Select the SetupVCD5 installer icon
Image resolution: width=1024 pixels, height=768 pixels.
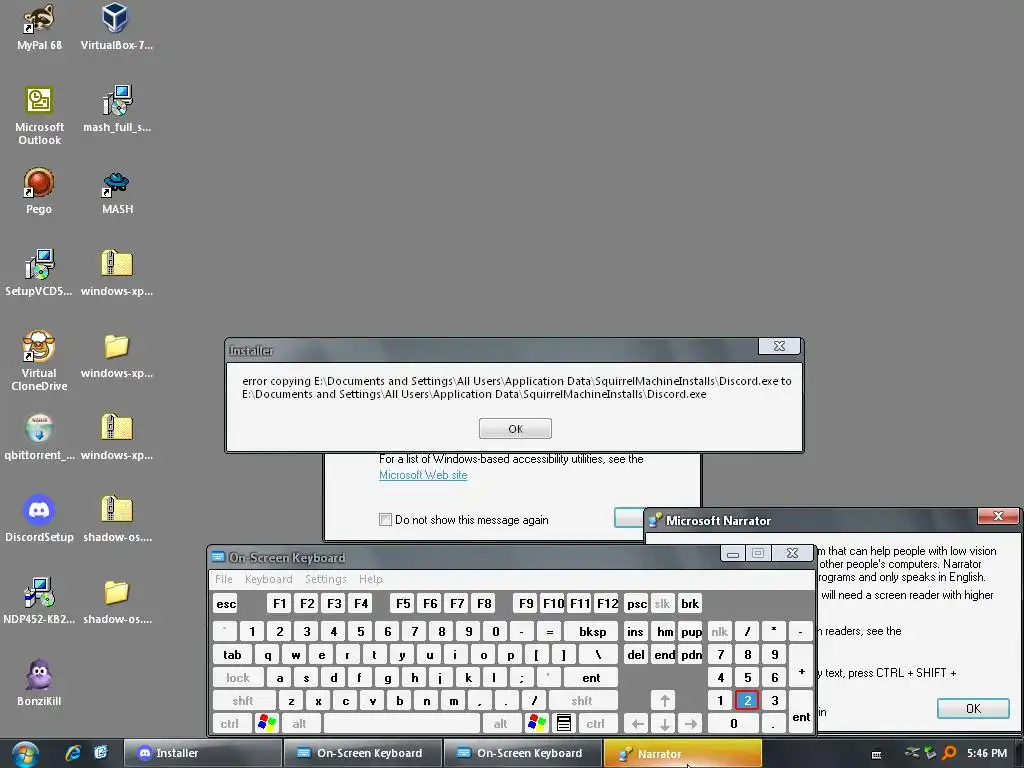click(39, 272)
